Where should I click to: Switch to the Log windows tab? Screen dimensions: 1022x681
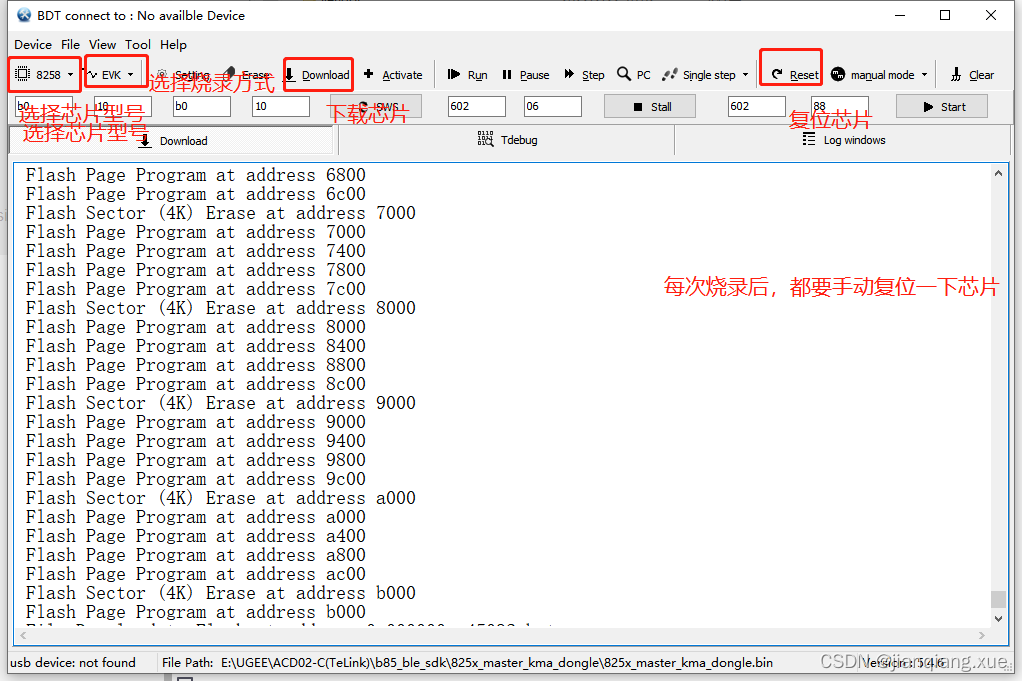pos(843,140)
